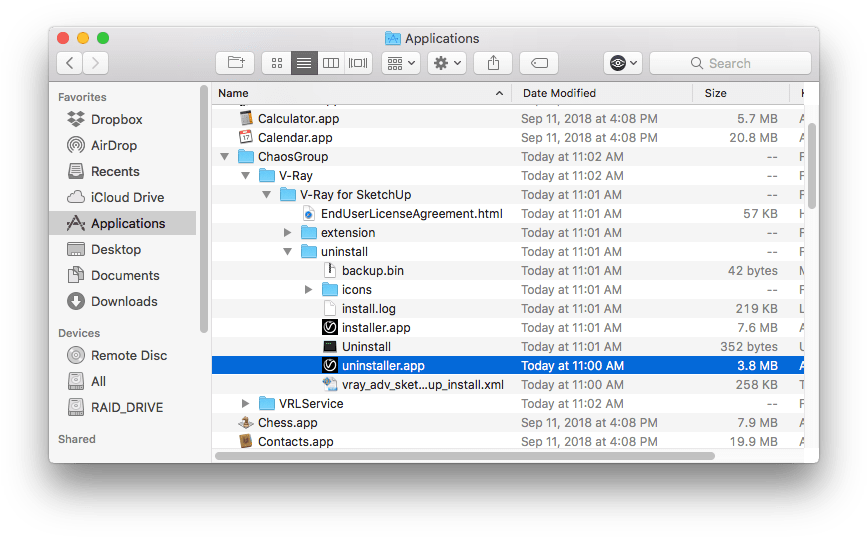The height and width of the screenshot is (537, 867).
Task: Sort by Name column header
Action: pyautogui.click(x=362, y=93)
